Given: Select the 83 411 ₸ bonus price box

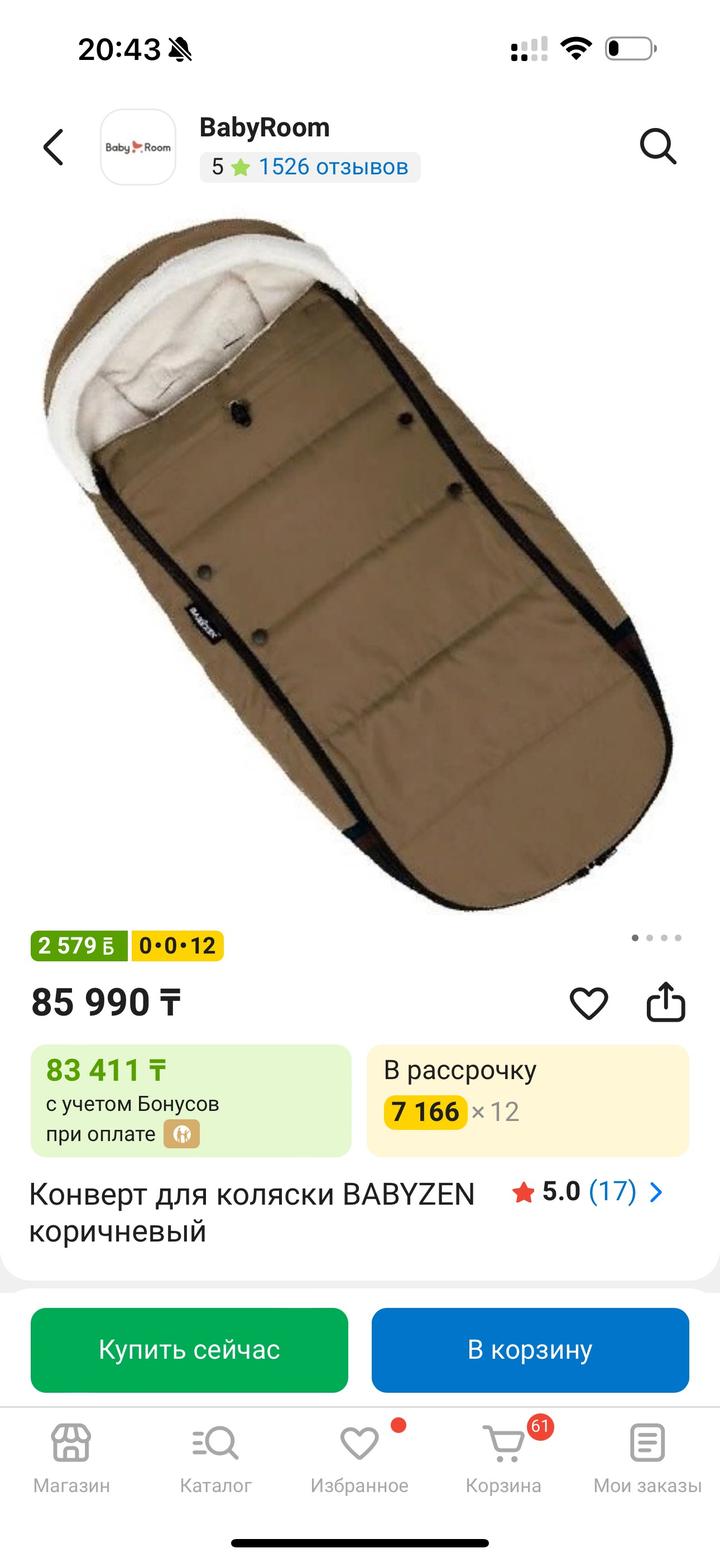Looking at the screenshot, I should (x=191, y=1101).
